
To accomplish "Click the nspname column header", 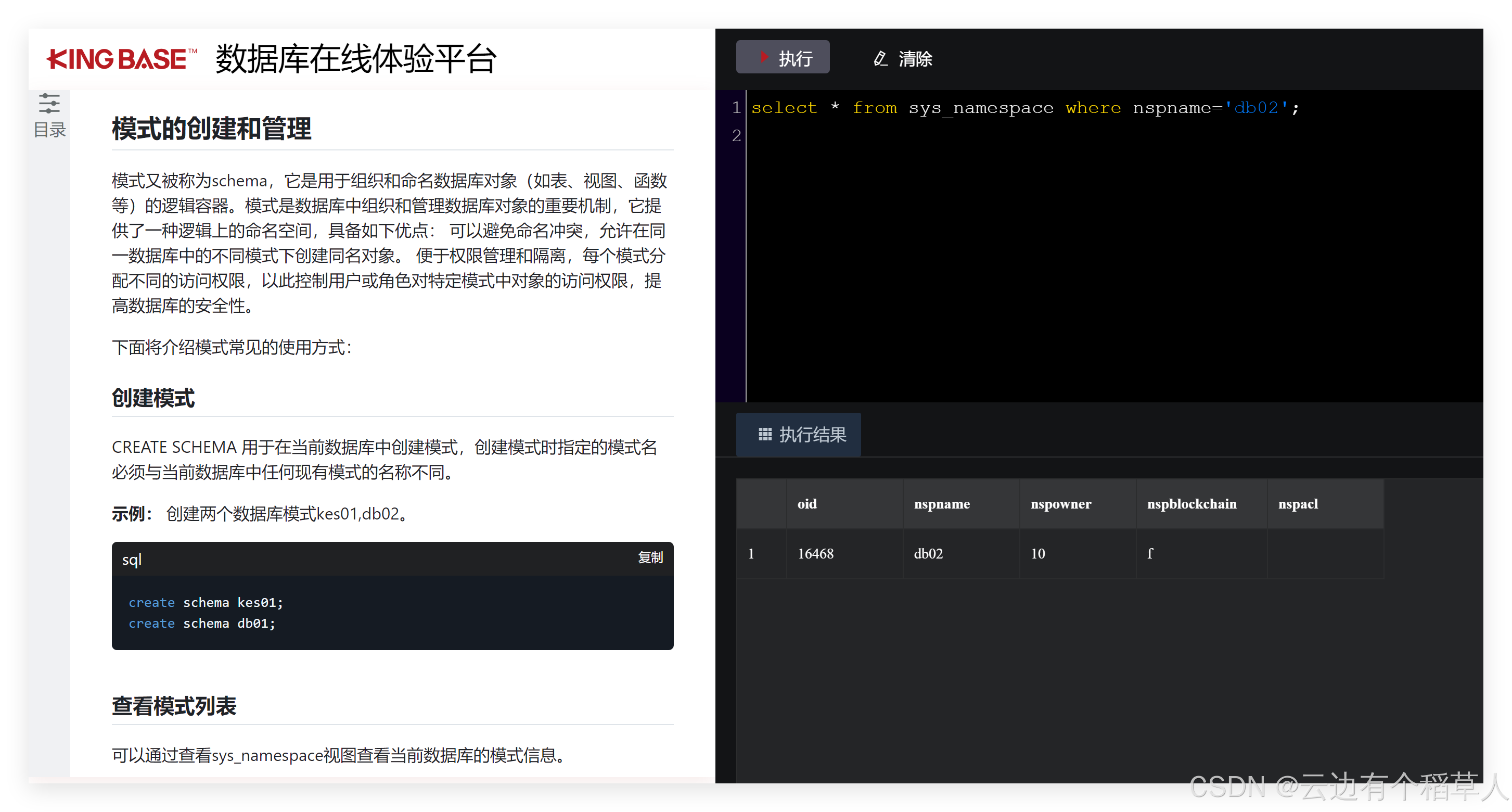I will 941,504.
